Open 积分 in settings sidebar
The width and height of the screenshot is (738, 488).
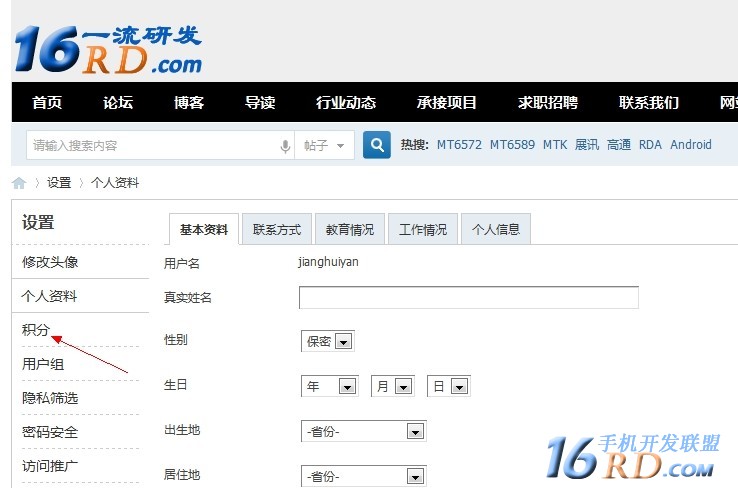point(35,330)
